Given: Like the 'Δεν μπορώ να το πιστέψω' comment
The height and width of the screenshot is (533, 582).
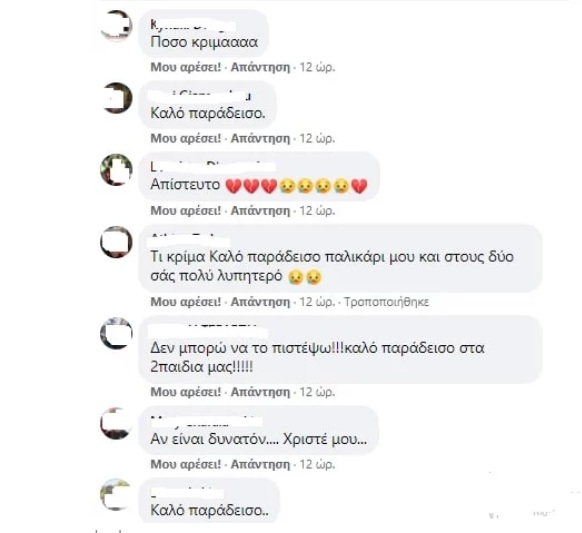Looking at the screenshot, I should coord(186,392).
